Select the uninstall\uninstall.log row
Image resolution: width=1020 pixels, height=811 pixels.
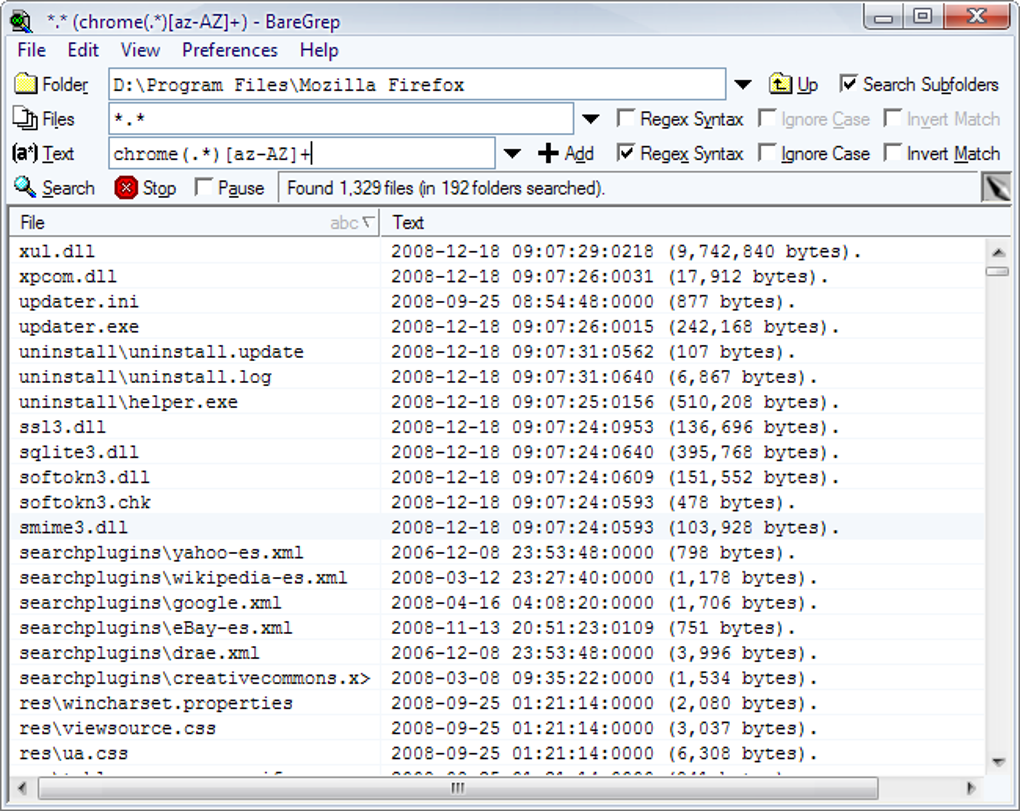click(x=498, y=377)
